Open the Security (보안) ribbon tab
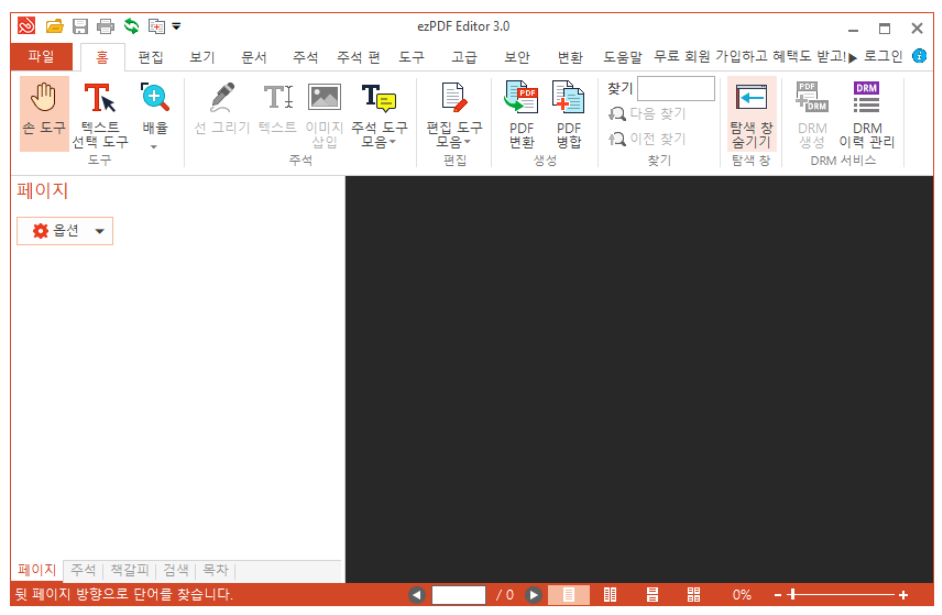The height and width of the screenshot is (615, 942). coord(517,58)
